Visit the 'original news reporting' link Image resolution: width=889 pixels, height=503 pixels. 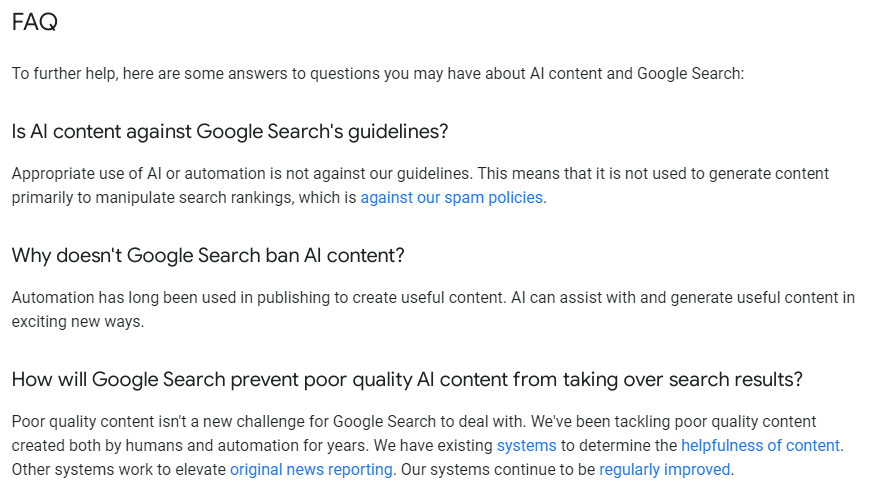pyautogui.click(x=311, y=470)
